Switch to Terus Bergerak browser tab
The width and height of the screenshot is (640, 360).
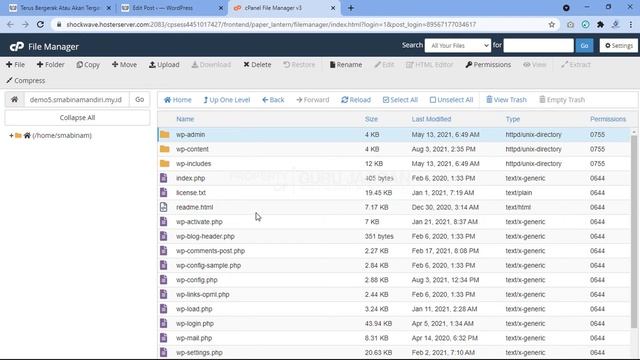(60, 8)
